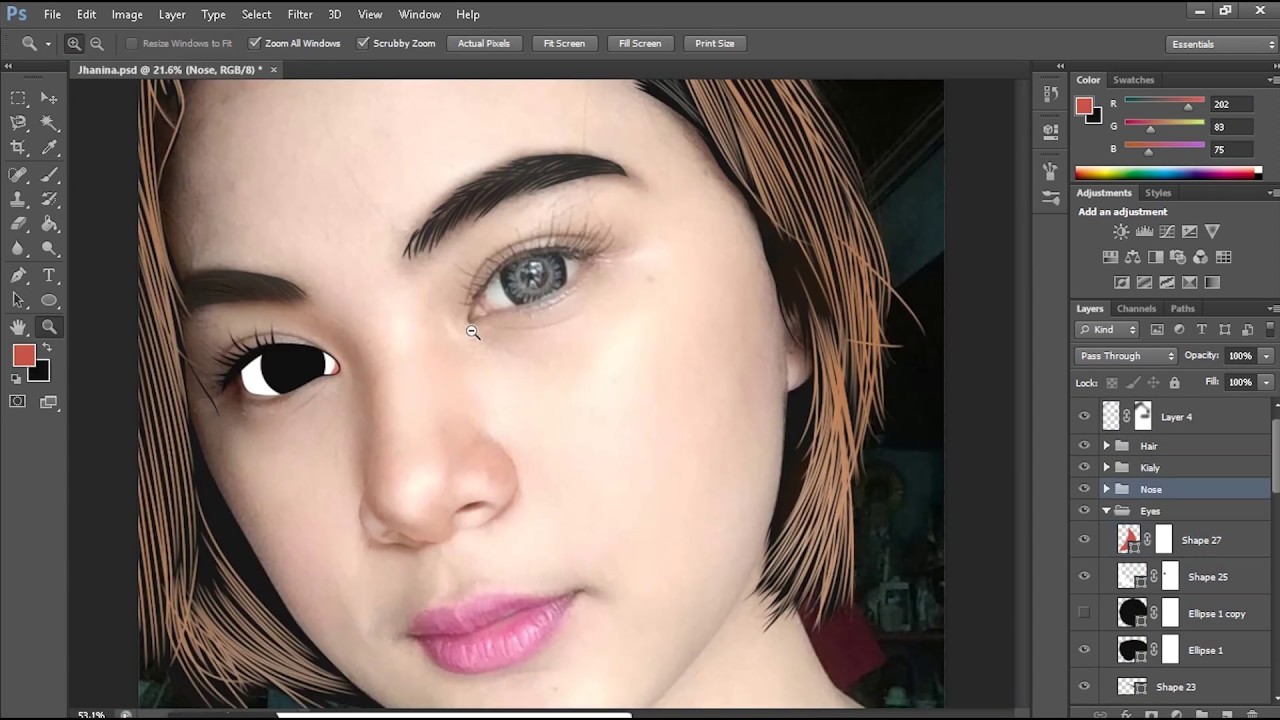Viewport: 1280px width, 720px height.
Task: Choose Zoom In mode in options bar
Action: tap(74, 43)
